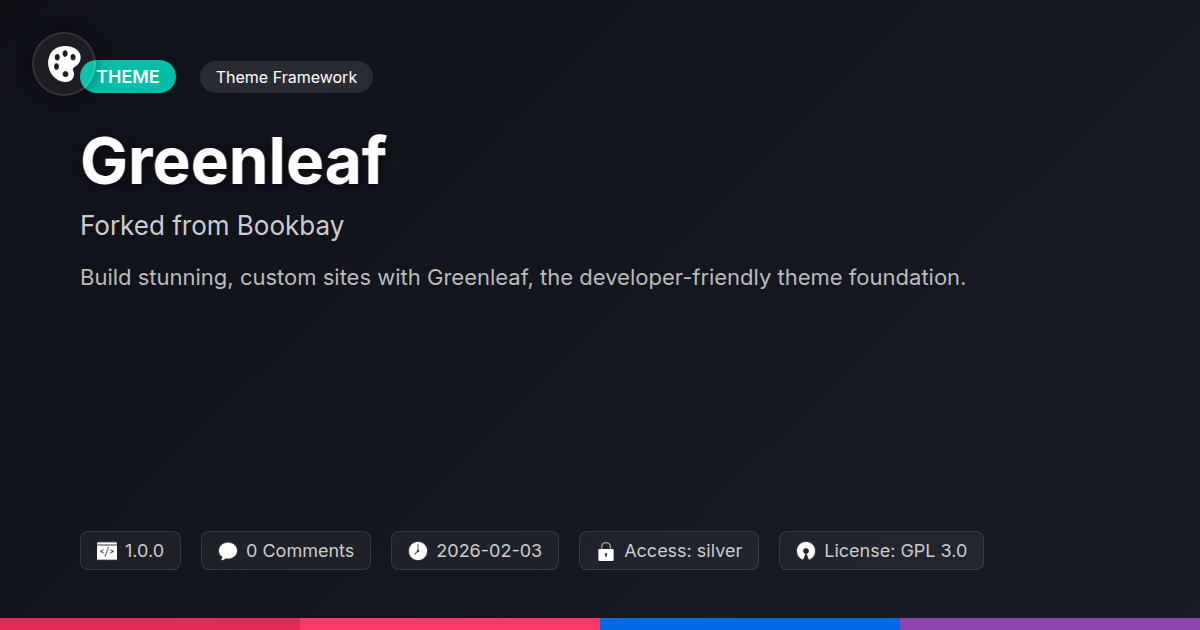Click the crimson red color bar segment
Viewport: 1200px width, 630px height.
click(150, 623)
